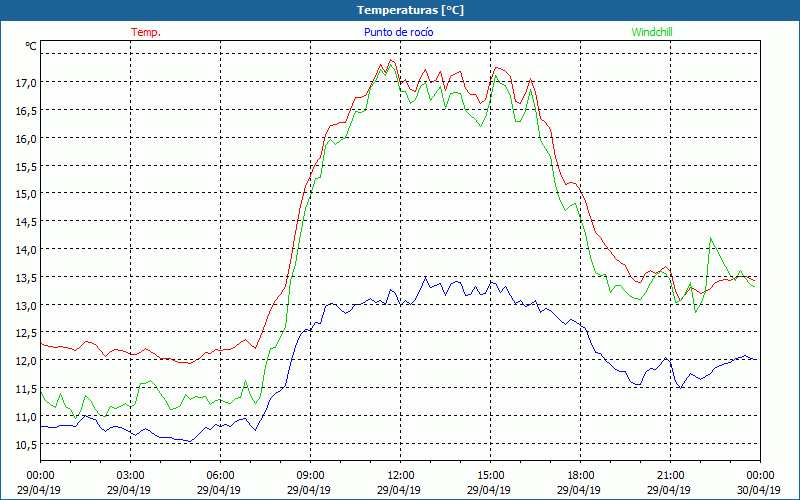Click the '13,5' y-axis value
800x500 pixels.
click(26, 277)
